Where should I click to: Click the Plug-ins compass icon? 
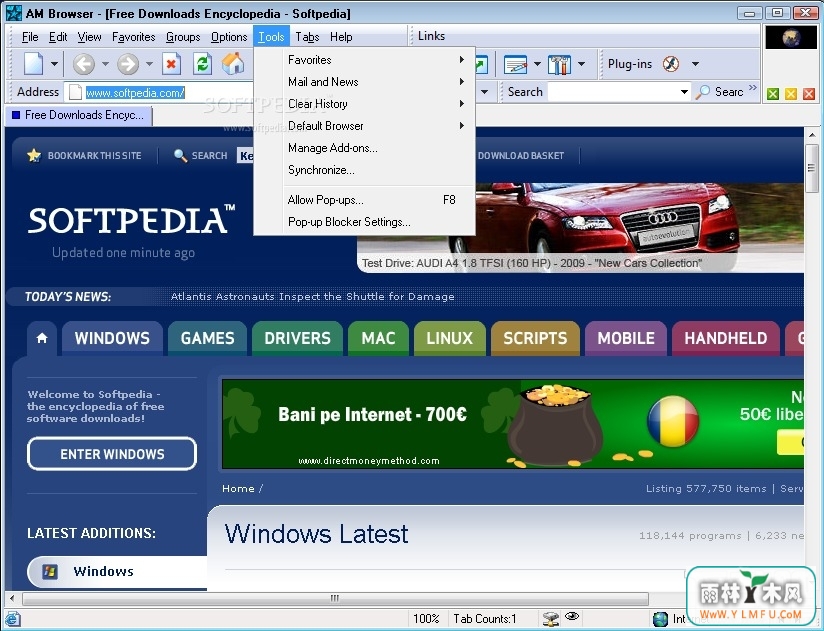[x=671, y=64]
